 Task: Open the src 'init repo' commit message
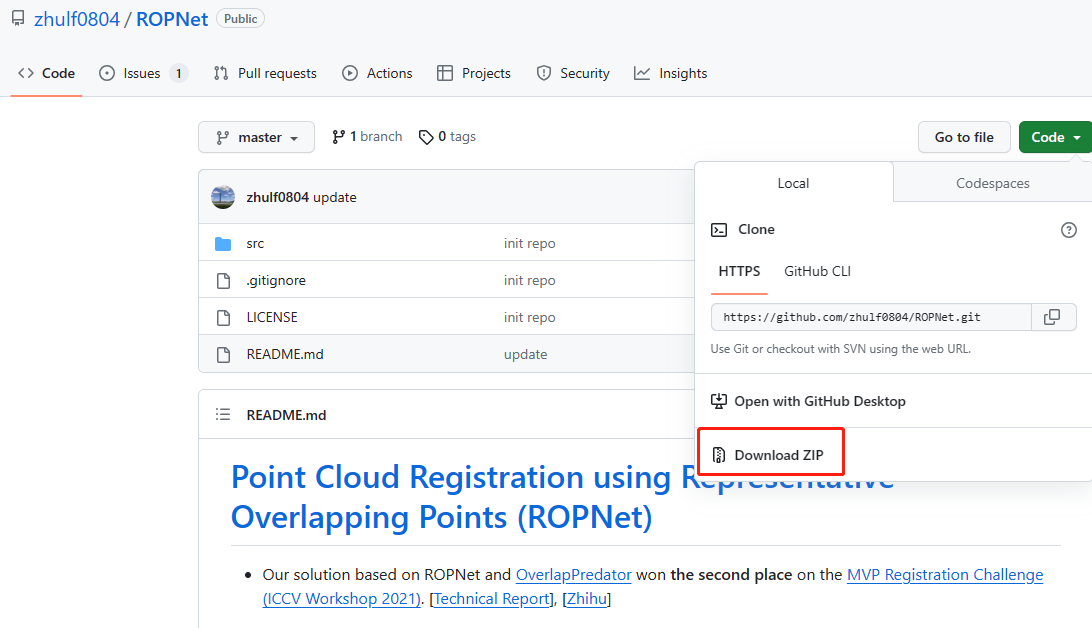click(529, 244)
